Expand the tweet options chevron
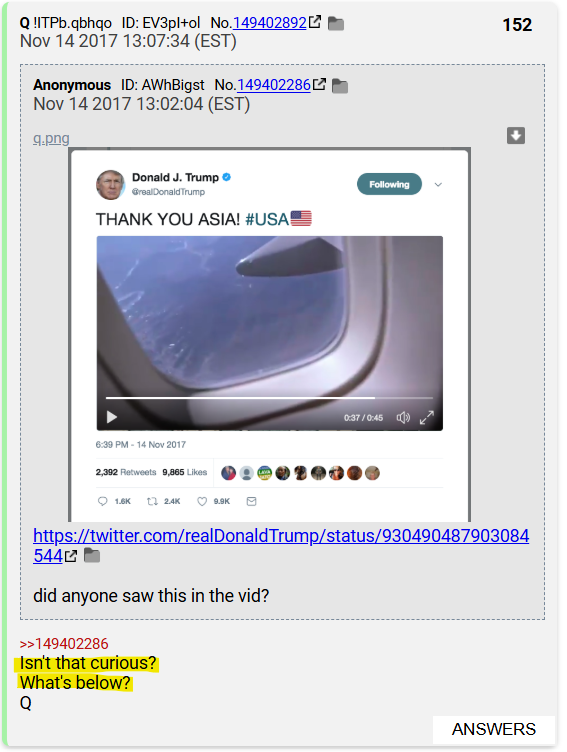Image resolution: width=567 pixels, height=752 pixels. click(438, 185)
